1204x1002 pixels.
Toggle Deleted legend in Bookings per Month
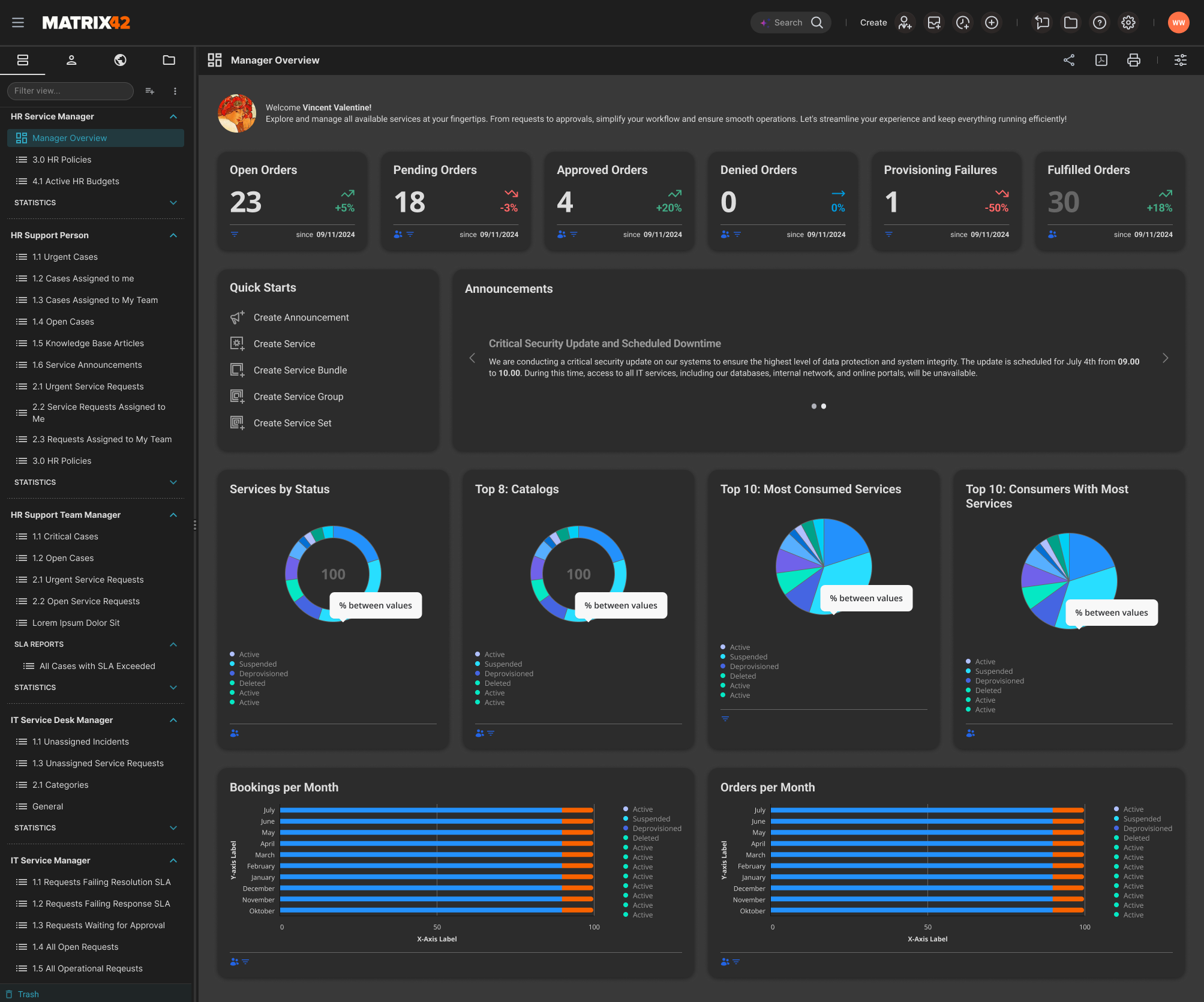pos(645,838)
